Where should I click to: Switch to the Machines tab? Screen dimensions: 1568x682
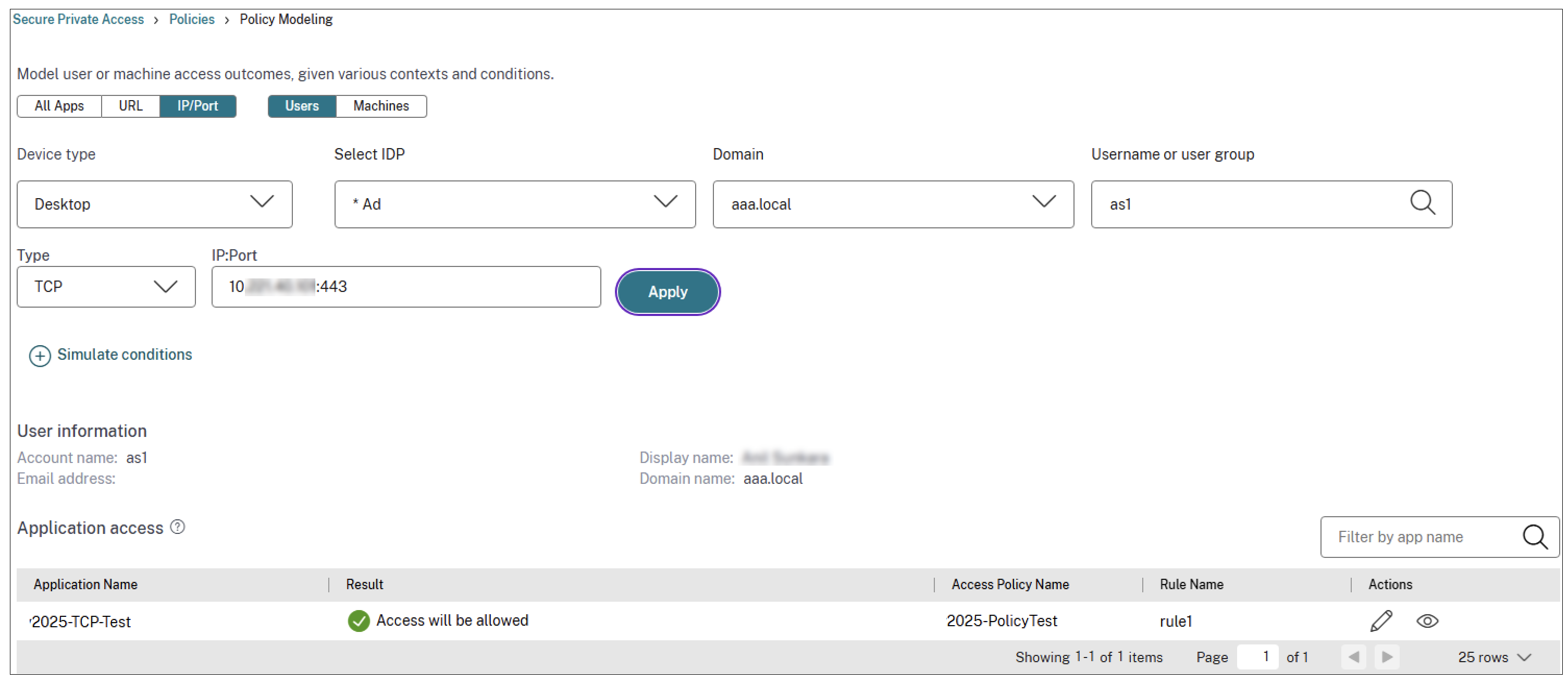click(x=381, y=106)
